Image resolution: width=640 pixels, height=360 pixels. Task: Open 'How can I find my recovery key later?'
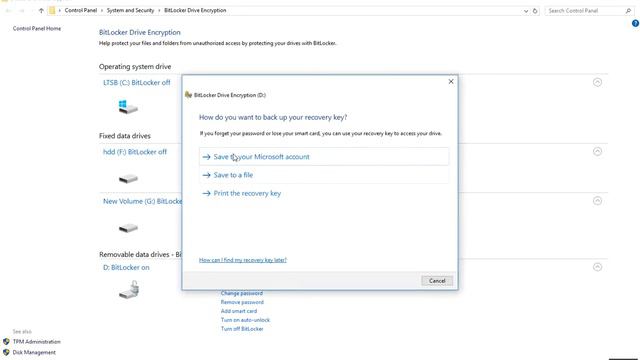pos(243,260)
